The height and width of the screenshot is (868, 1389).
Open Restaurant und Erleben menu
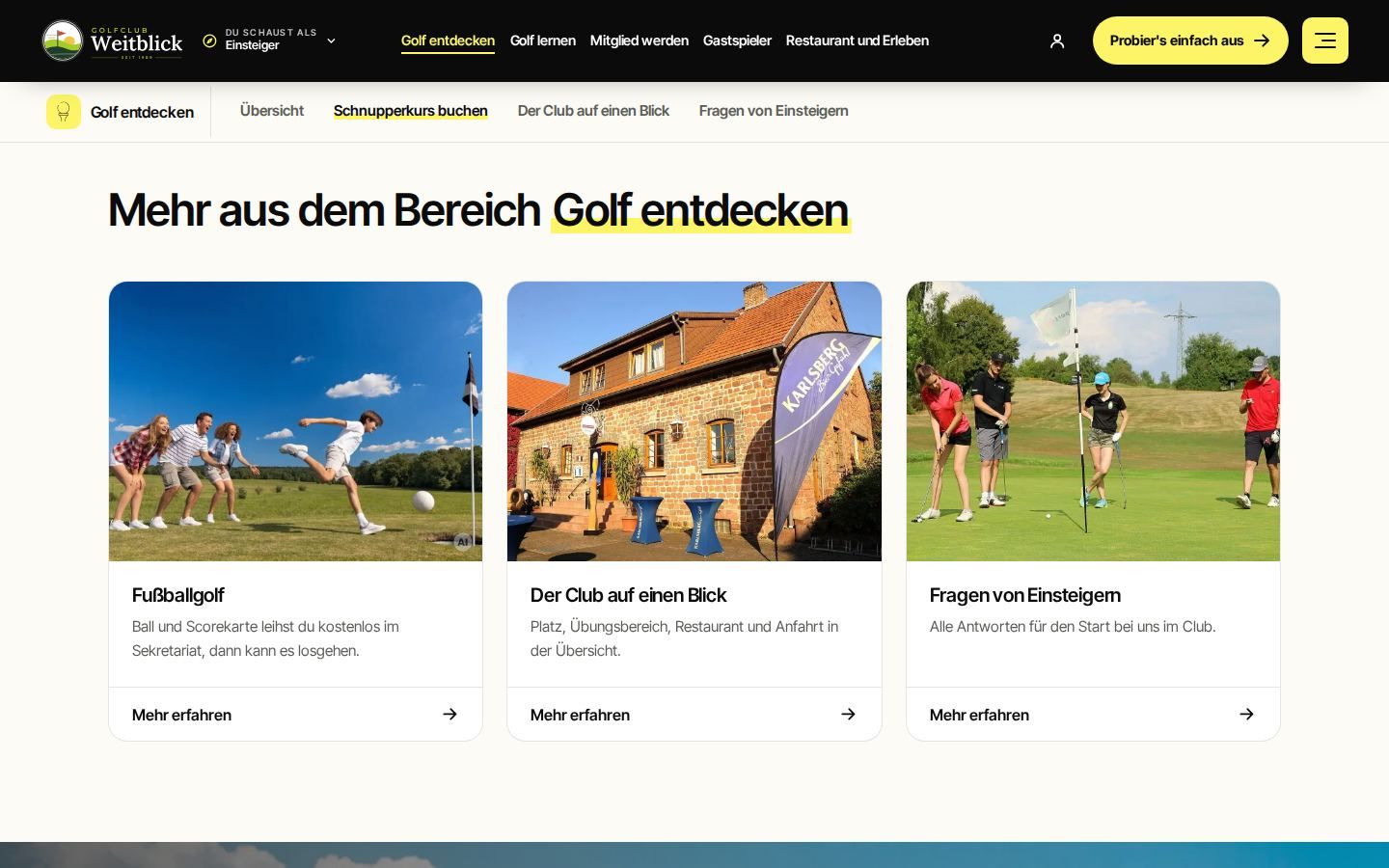[x=857, y=41]
